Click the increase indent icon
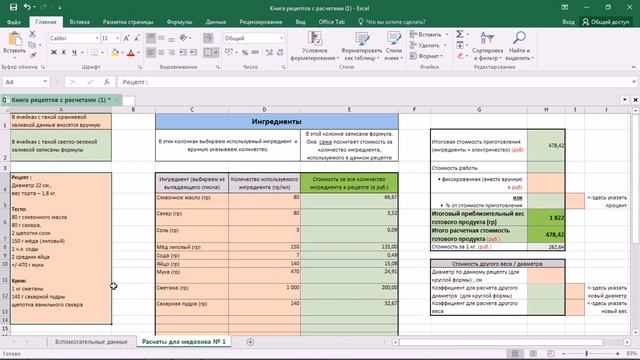This screenshot has width=640, height=360. point(193,53)
